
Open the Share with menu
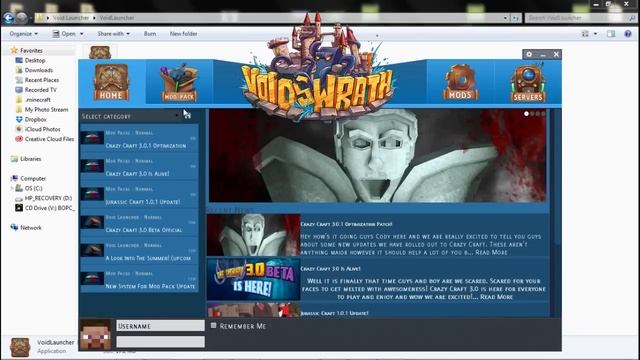[x=113, y=34]
